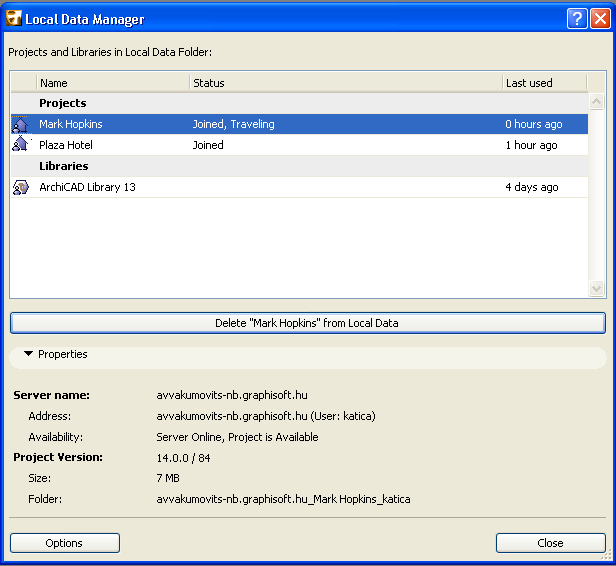616x566 pixels.
Task: Click the Plaza Hotel project icon
Action: 21,145
